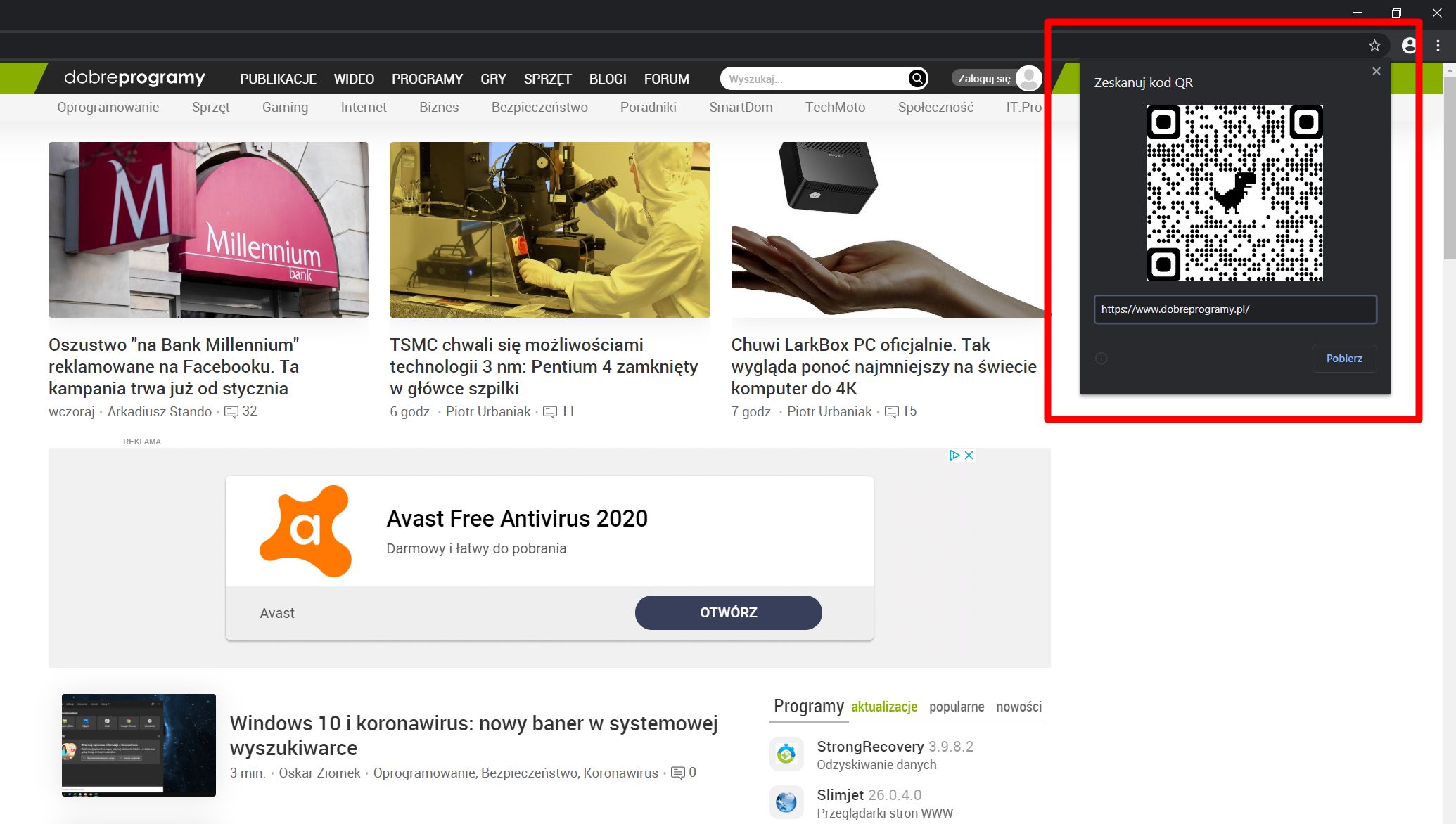The height and width of the screenshot is (824, 1456).
Task: Click the search magnifier icon
Action: click(917, 79)
